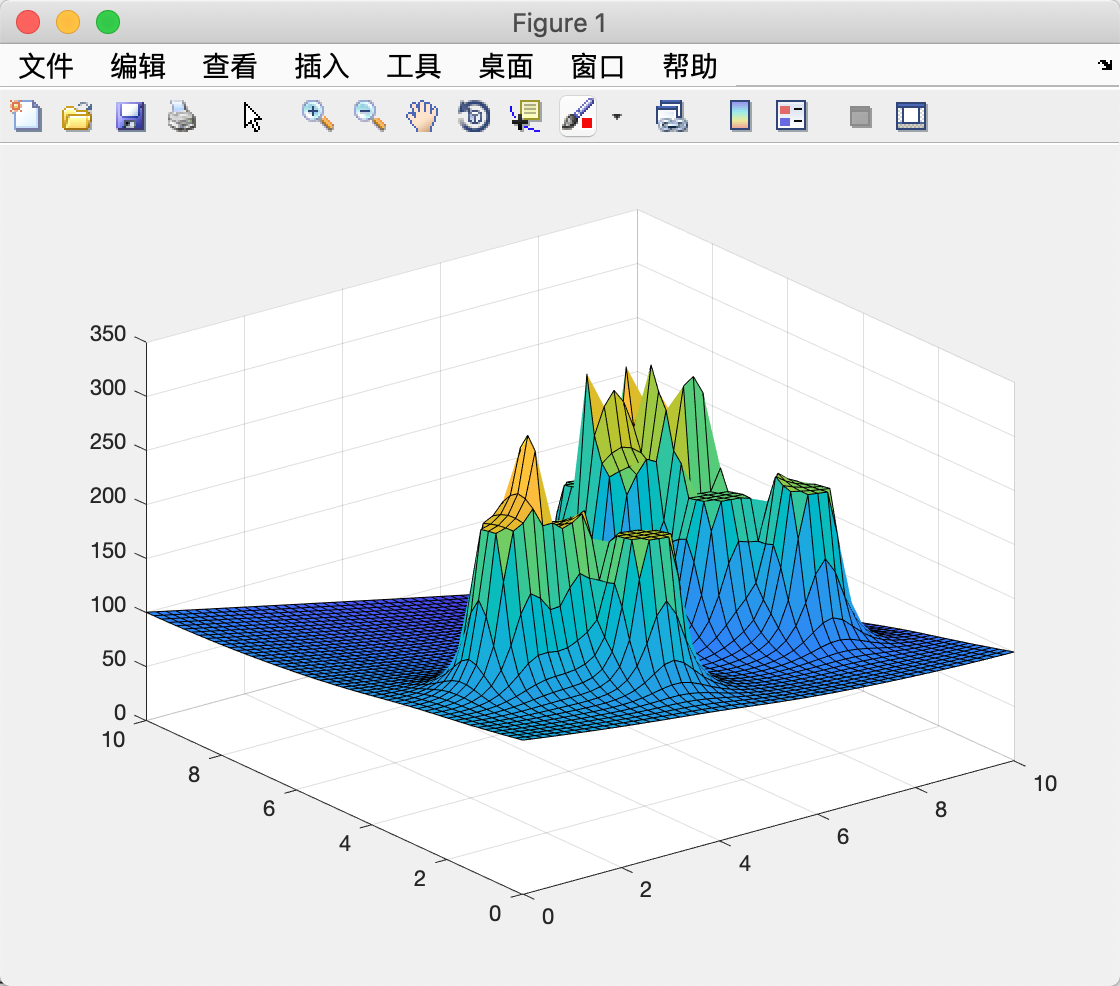
Task: Save the figure with the floppy disk icon
Action: click(130, 116)
